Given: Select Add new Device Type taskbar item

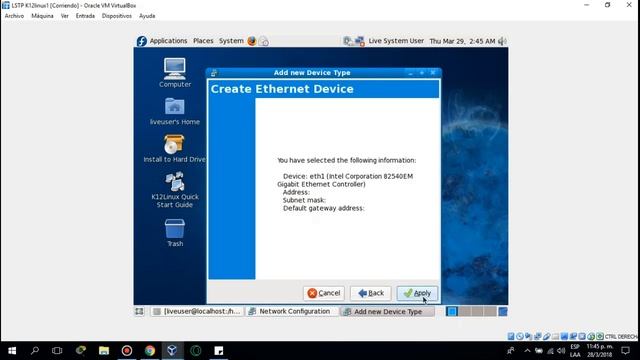Looking at the screenshot, I should coord(386,311).
